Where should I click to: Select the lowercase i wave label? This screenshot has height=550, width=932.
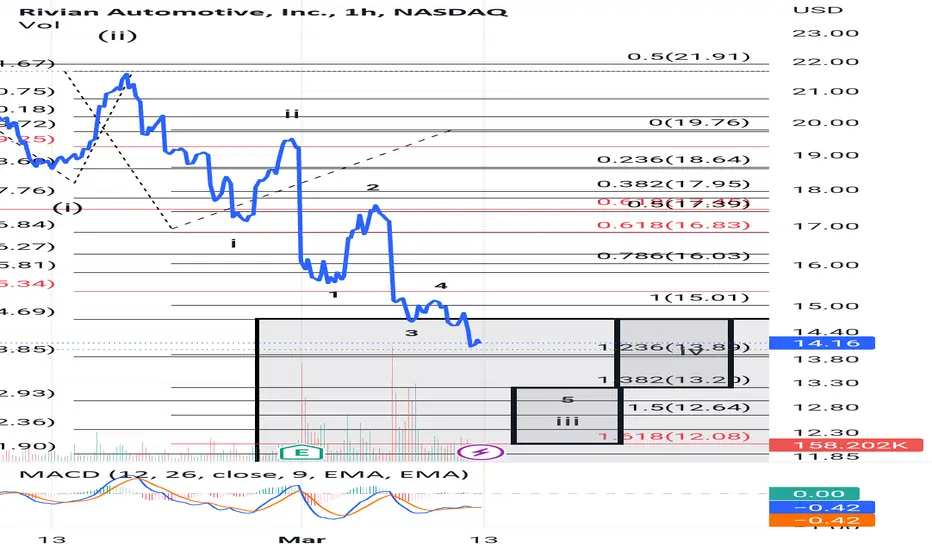233,243
